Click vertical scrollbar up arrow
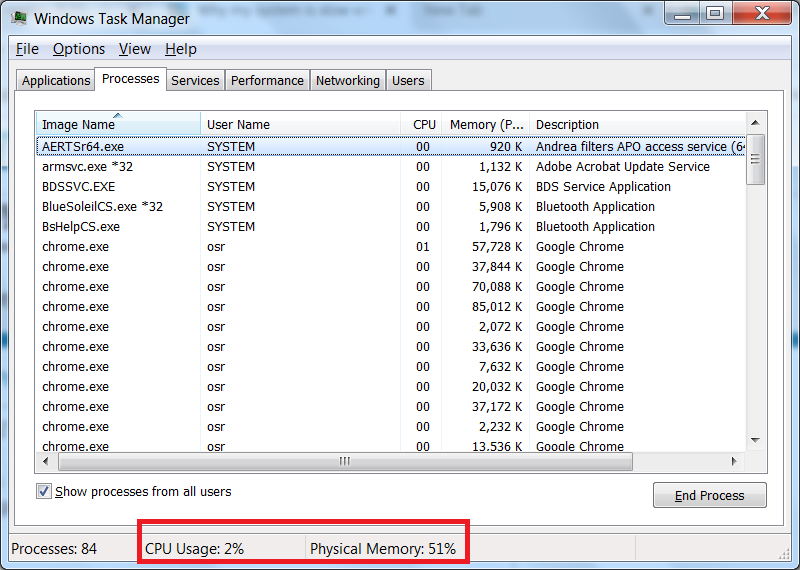 pyautogui.click(x=756, y=122)
